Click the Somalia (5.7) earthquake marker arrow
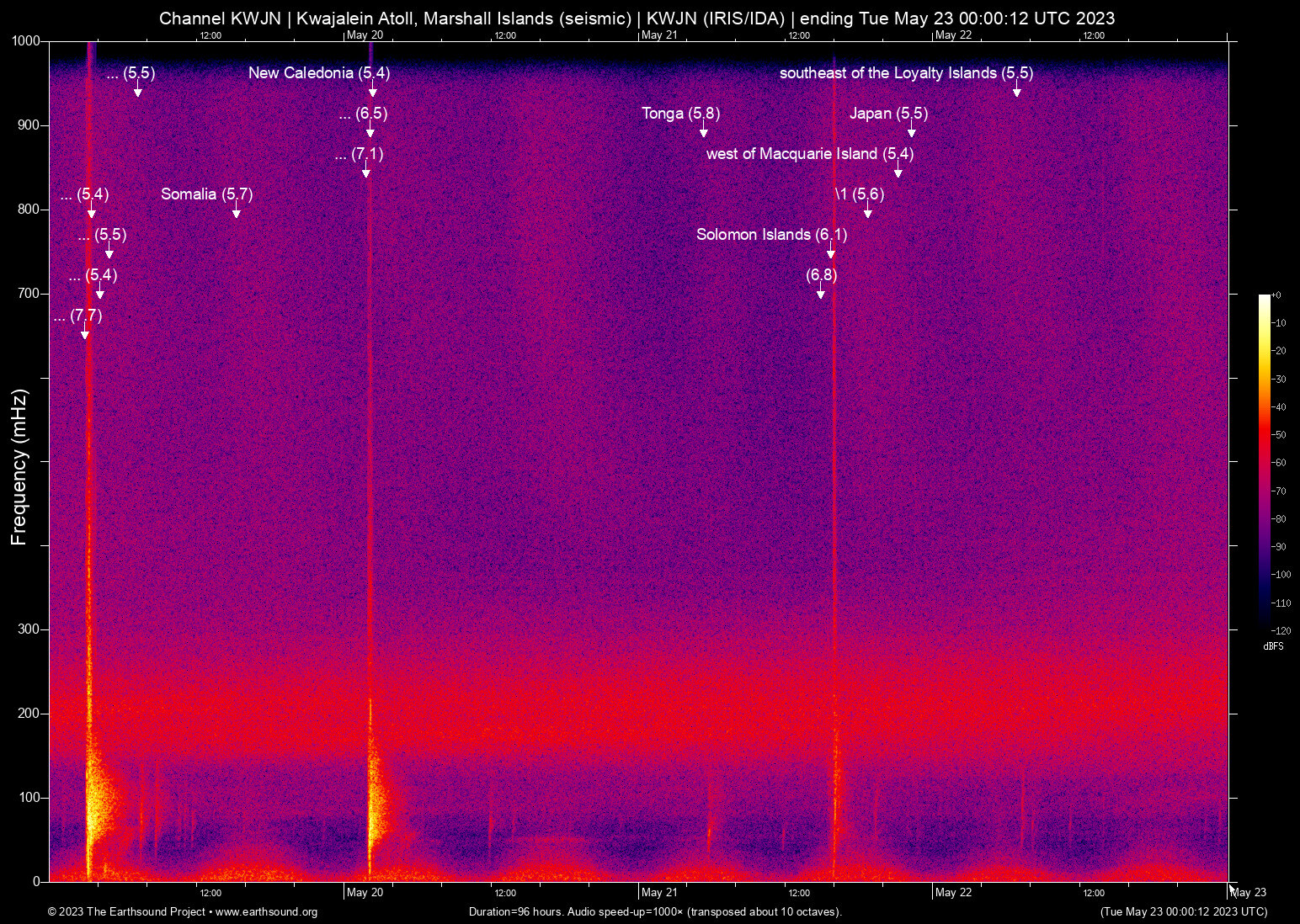This screenshot has width=1300, height=924. [237, 212]
